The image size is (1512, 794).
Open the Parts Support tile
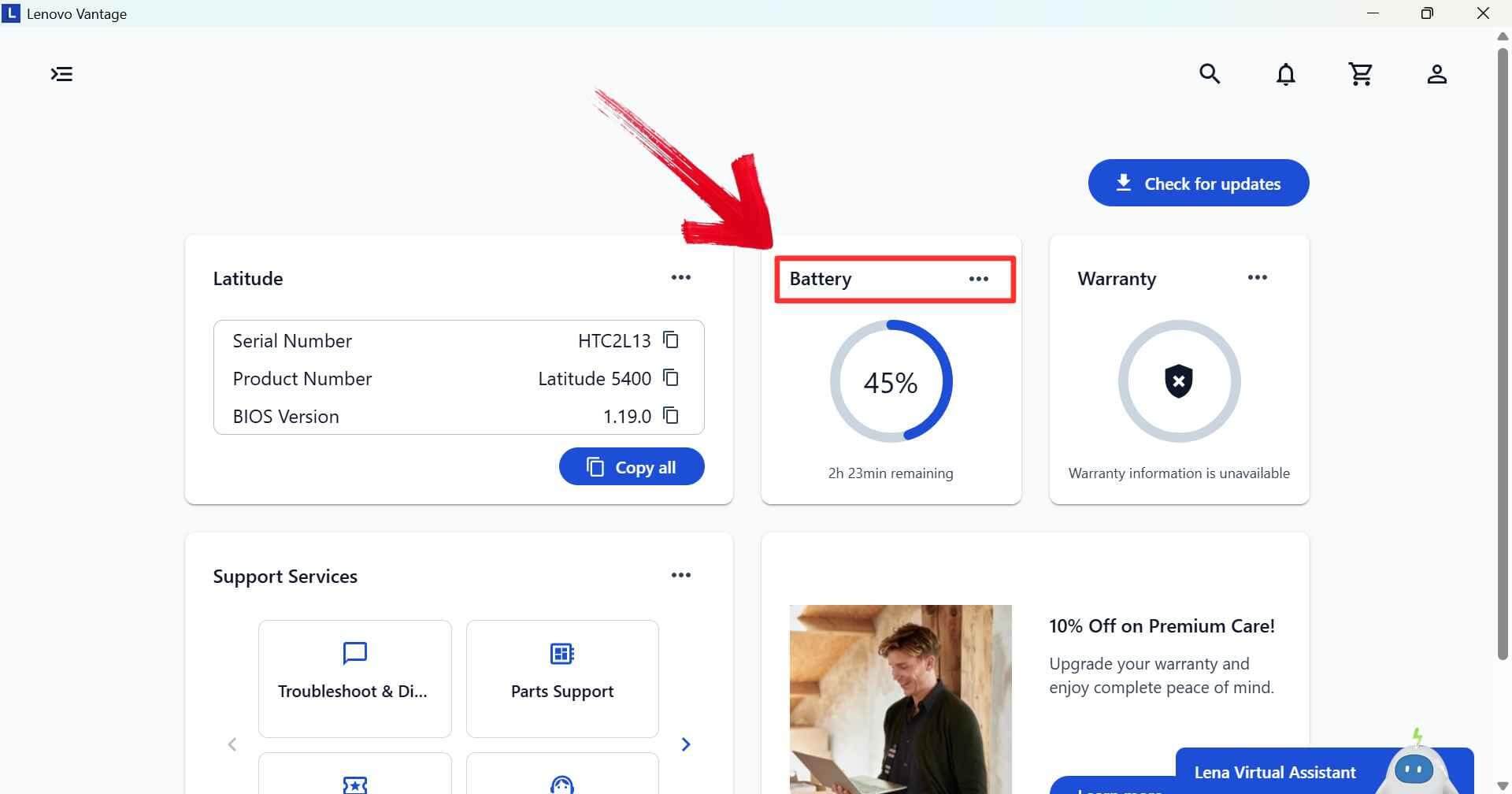tap(562, 679)
